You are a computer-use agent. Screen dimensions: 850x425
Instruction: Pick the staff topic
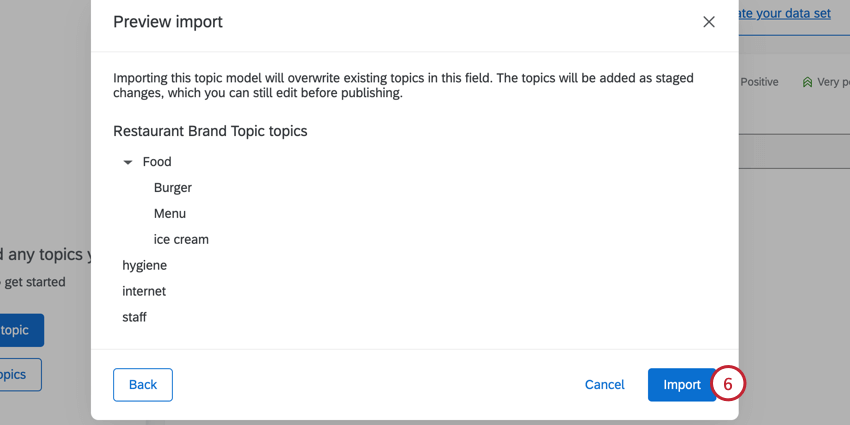click(x=134, y=318)
